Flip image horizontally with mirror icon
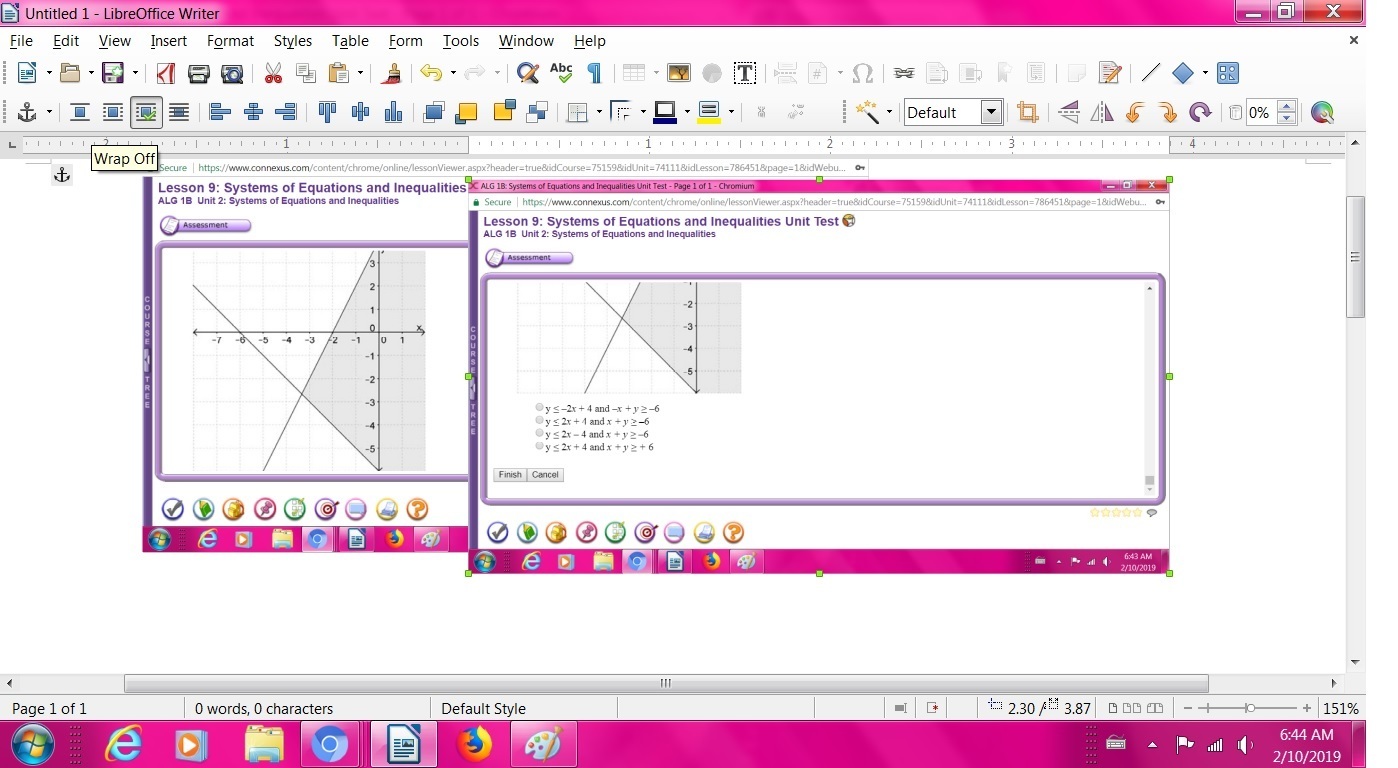 [x=1101, y=113]
